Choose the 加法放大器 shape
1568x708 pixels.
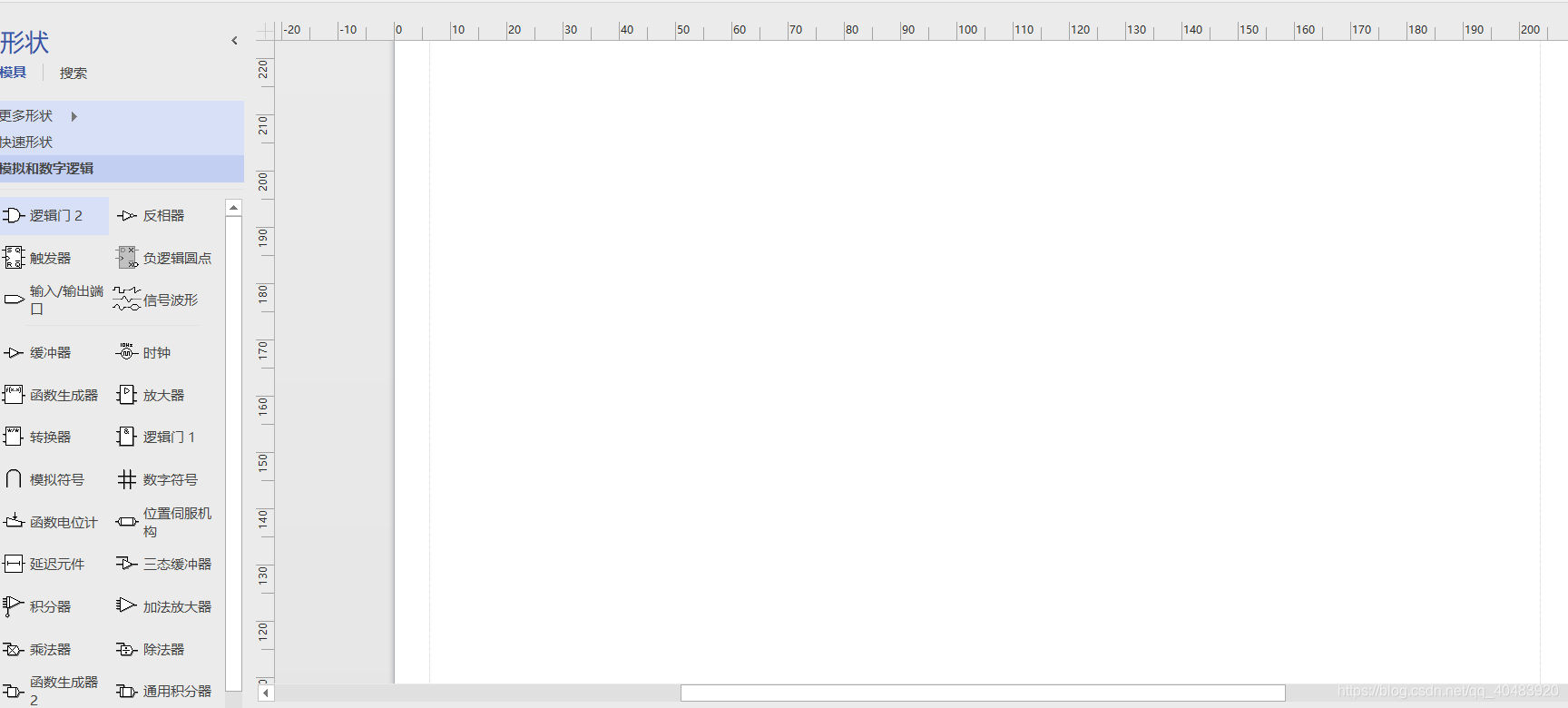click(164, 606)
